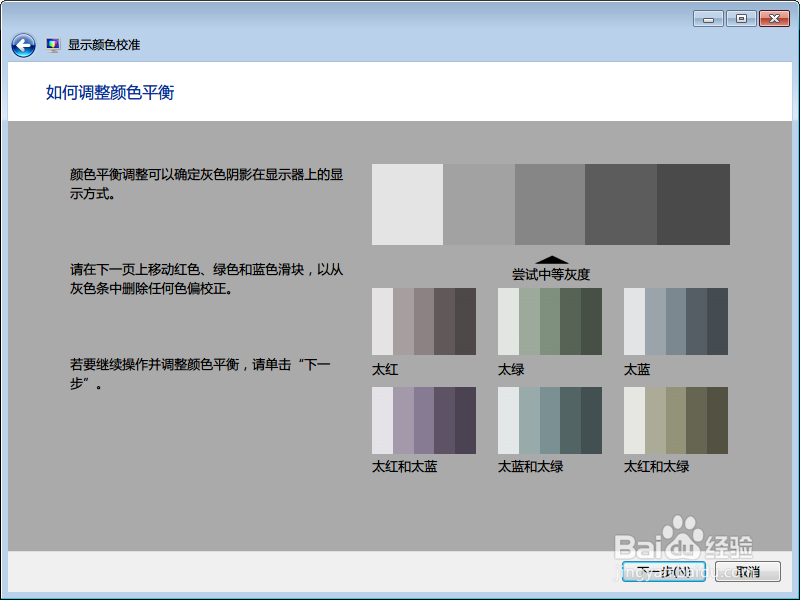Click the 太绿 sample image

(548, 320)
